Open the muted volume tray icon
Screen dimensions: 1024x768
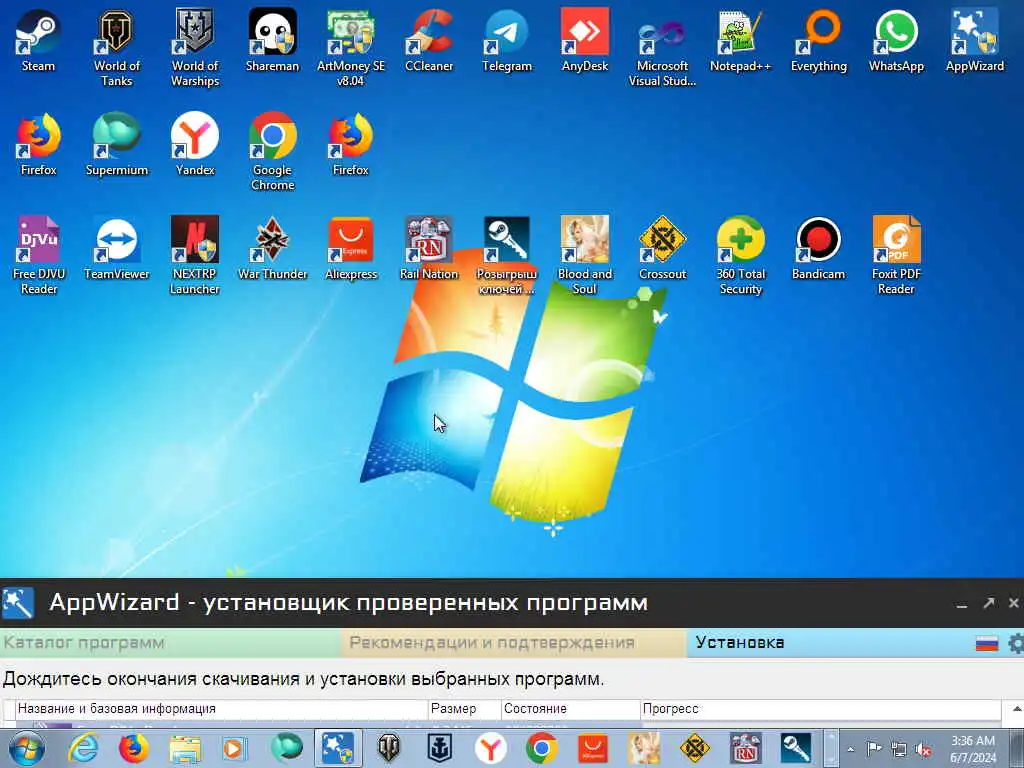click(923, 749)
